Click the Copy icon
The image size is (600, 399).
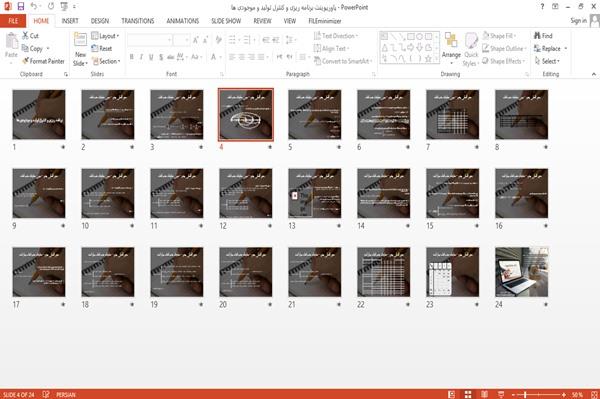(25, 48)
